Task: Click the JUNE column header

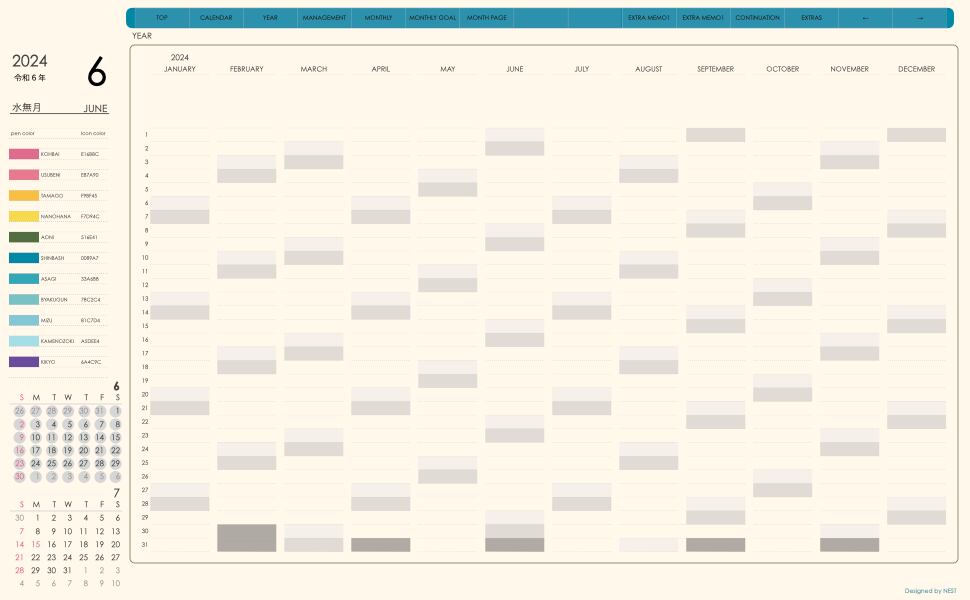Action: click(x=515, y=69)
